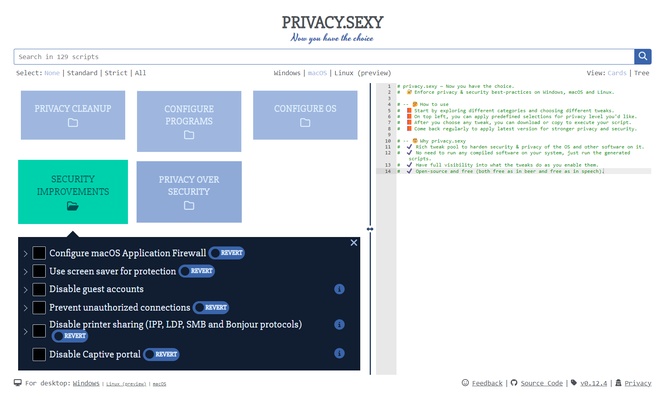
Task: Expand Use screen saver for protection node
Action: point(25,272)
